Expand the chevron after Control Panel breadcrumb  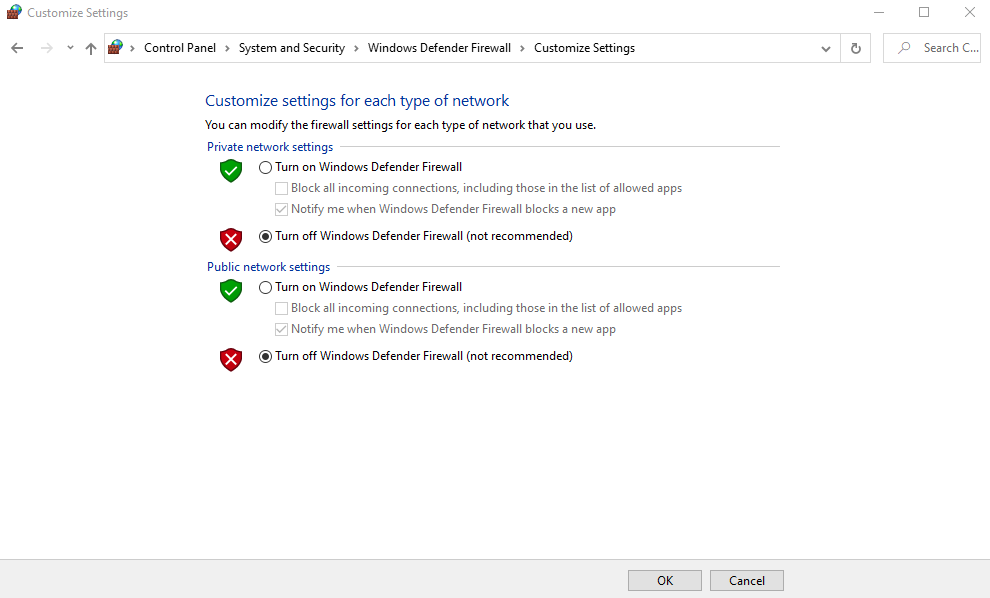pos(227,48)
